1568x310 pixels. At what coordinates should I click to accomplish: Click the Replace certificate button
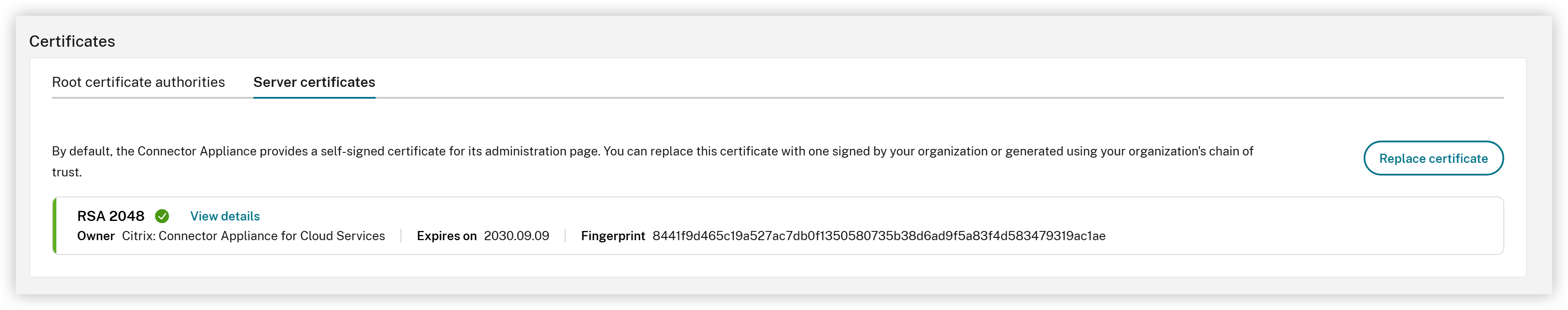pos(1434,158)
